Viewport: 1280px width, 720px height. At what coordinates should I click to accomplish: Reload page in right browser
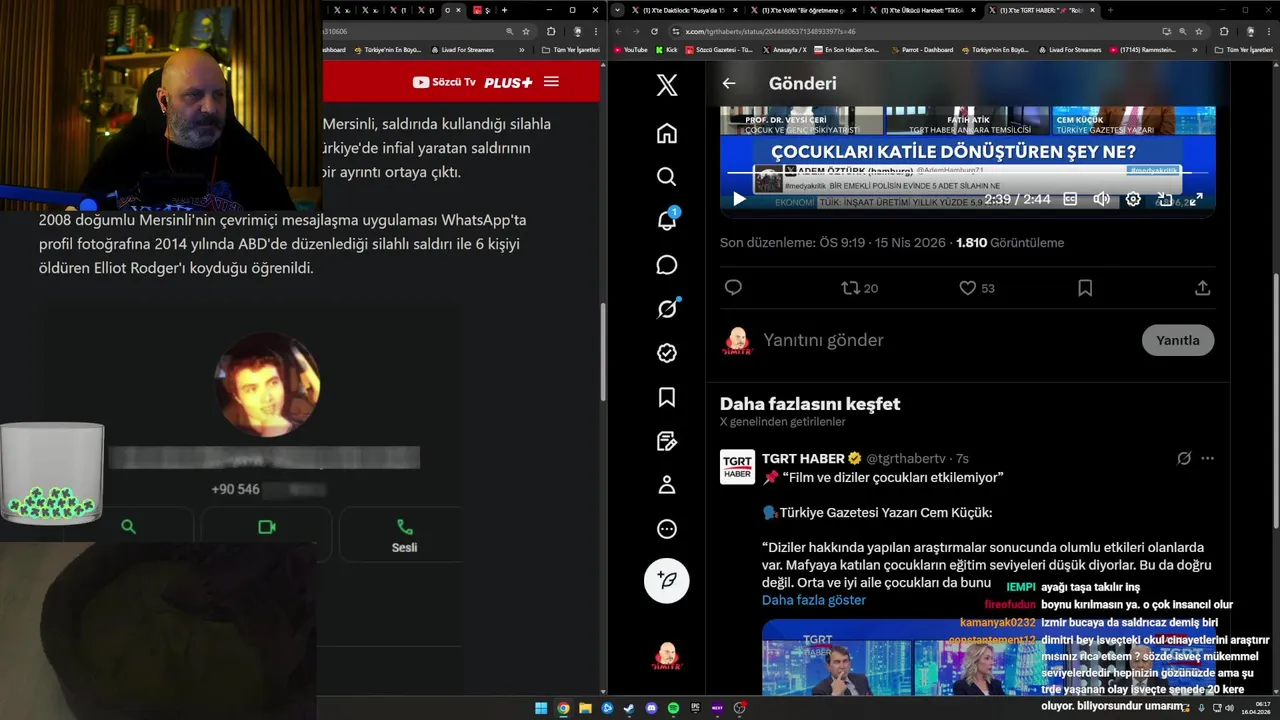pos(654,31)
